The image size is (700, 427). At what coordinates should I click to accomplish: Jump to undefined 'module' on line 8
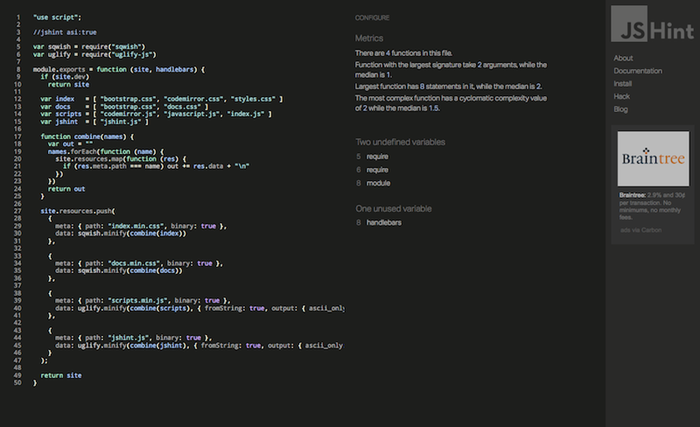379,183
